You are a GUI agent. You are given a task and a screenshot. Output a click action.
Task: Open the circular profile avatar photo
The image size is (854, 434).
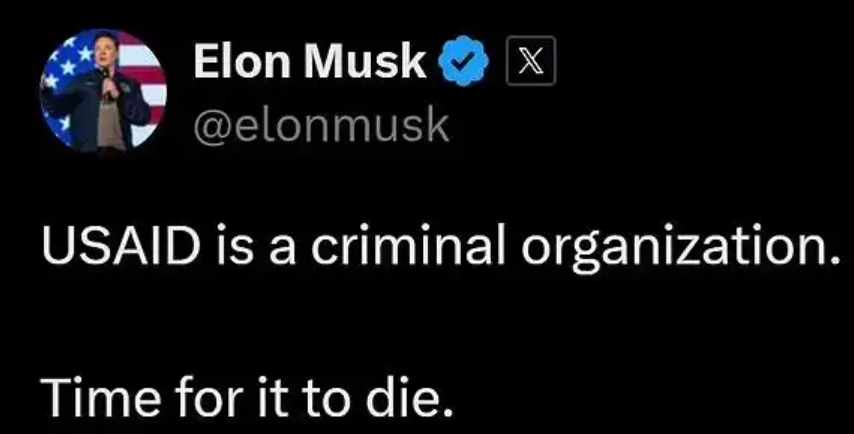pos(103,90)
